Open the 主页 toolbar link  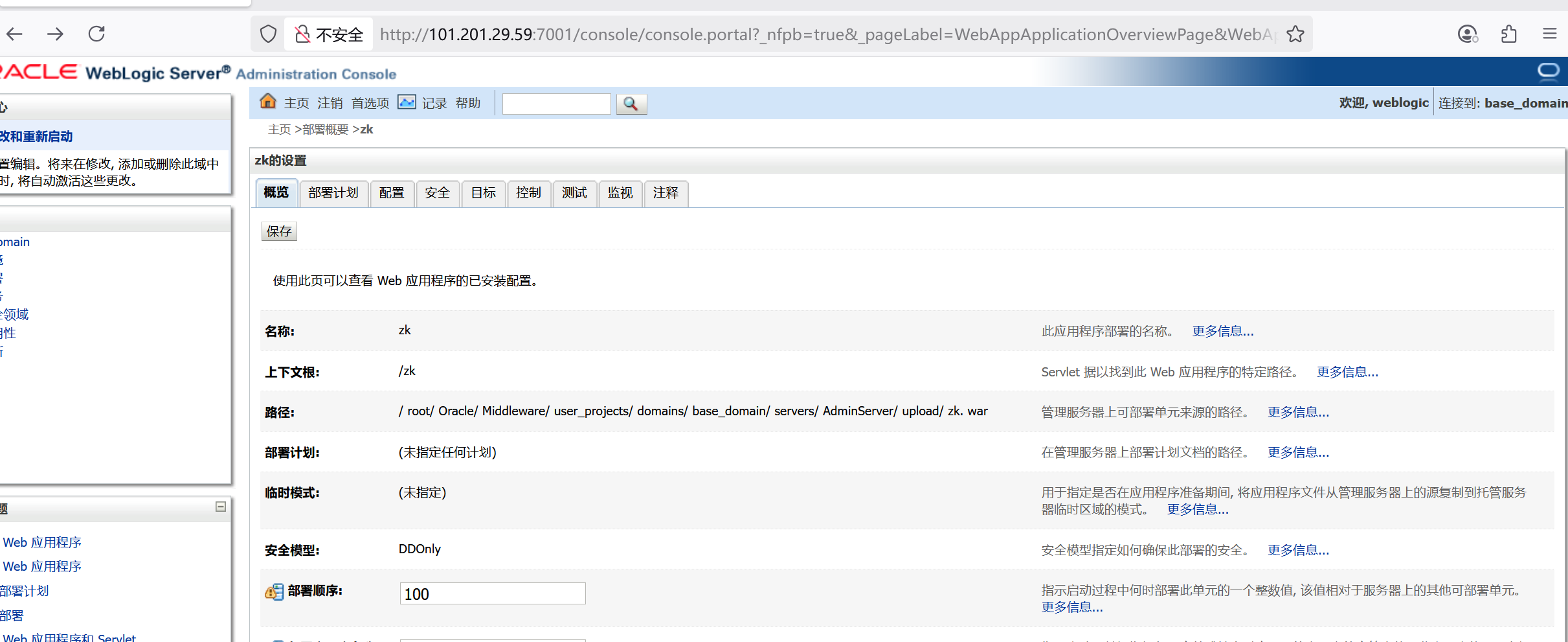tap(297, 103)
